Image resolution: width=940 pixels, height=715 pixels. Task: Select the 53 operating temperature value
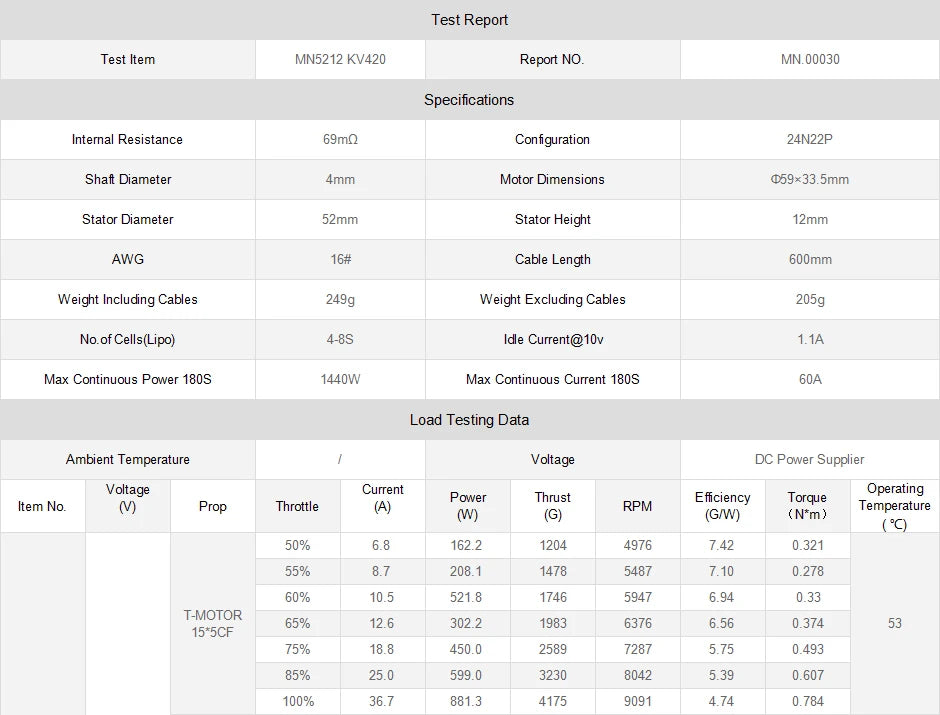894,623
